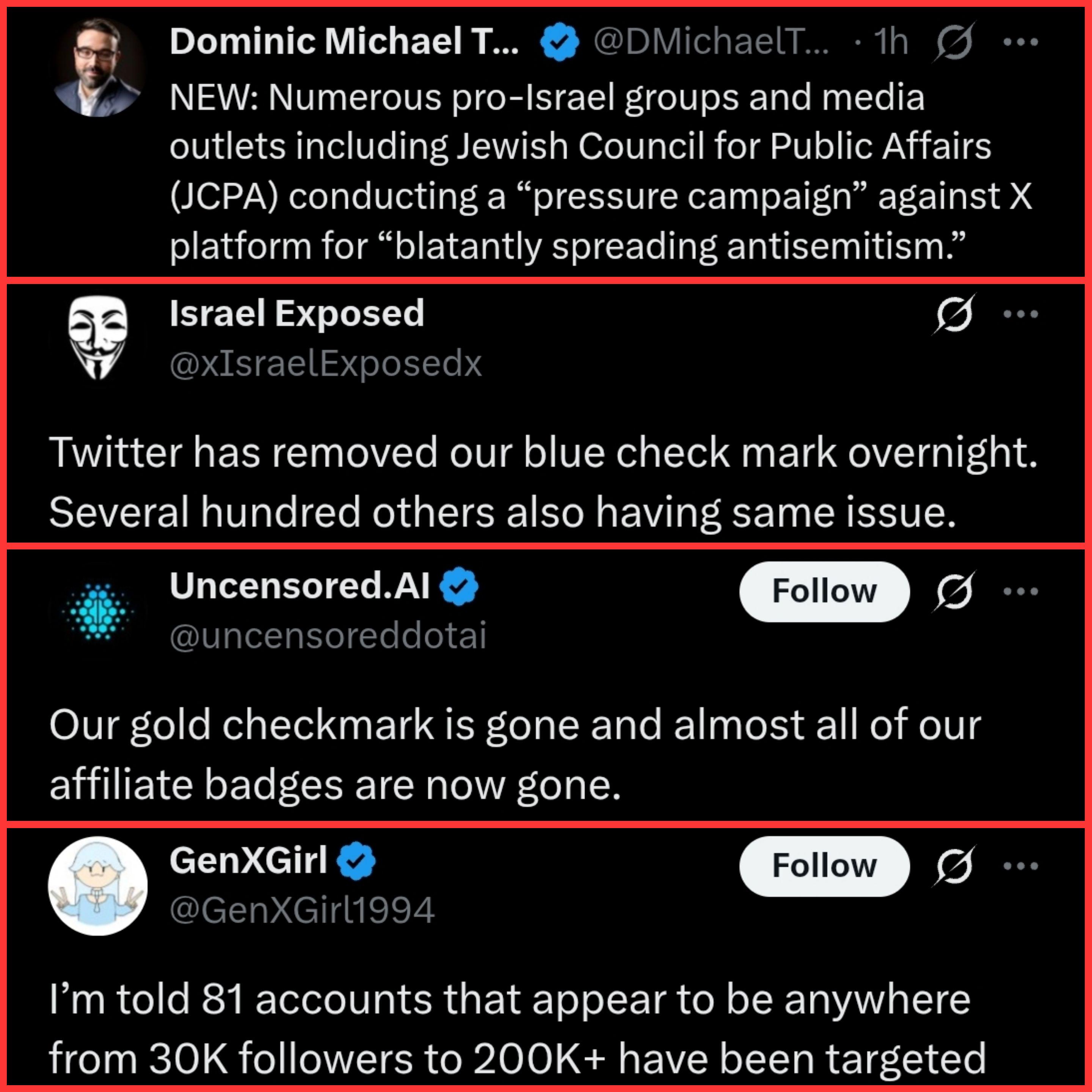Open the @xIsraelExposedx handle link
Screen dimensions: 1092x1092
point(326,364)
